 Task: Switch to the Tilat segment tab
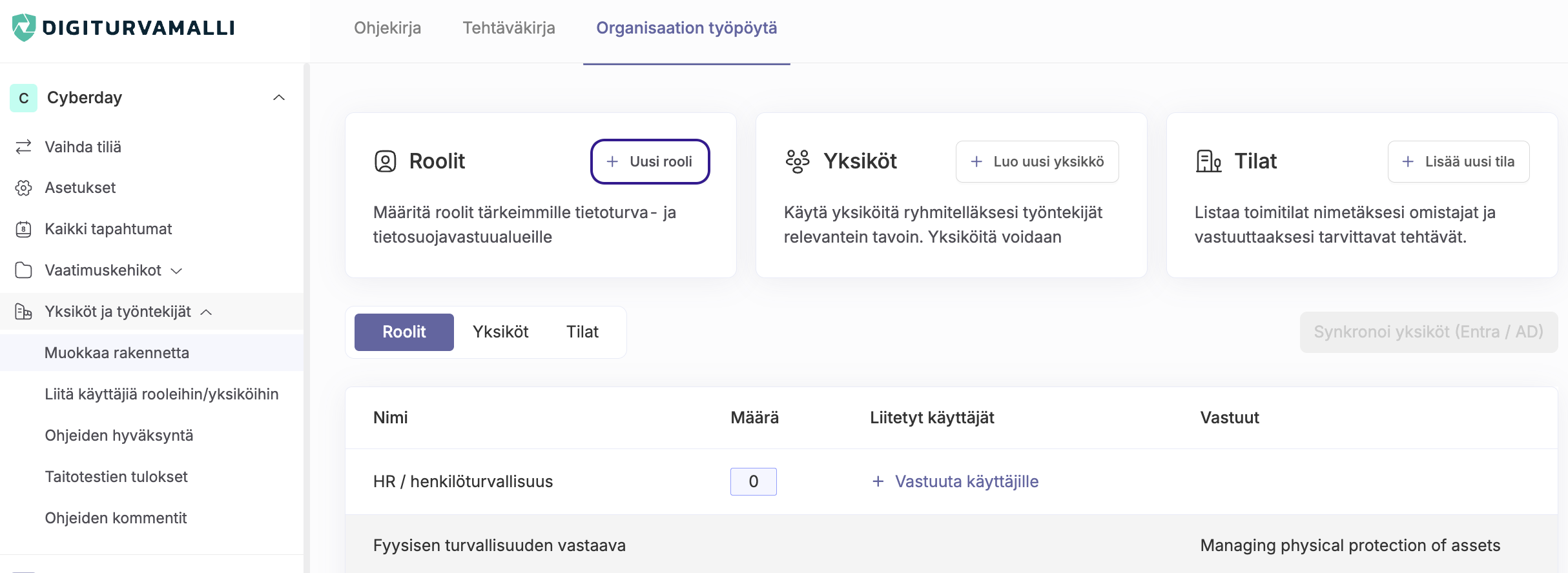coord(583,332)
